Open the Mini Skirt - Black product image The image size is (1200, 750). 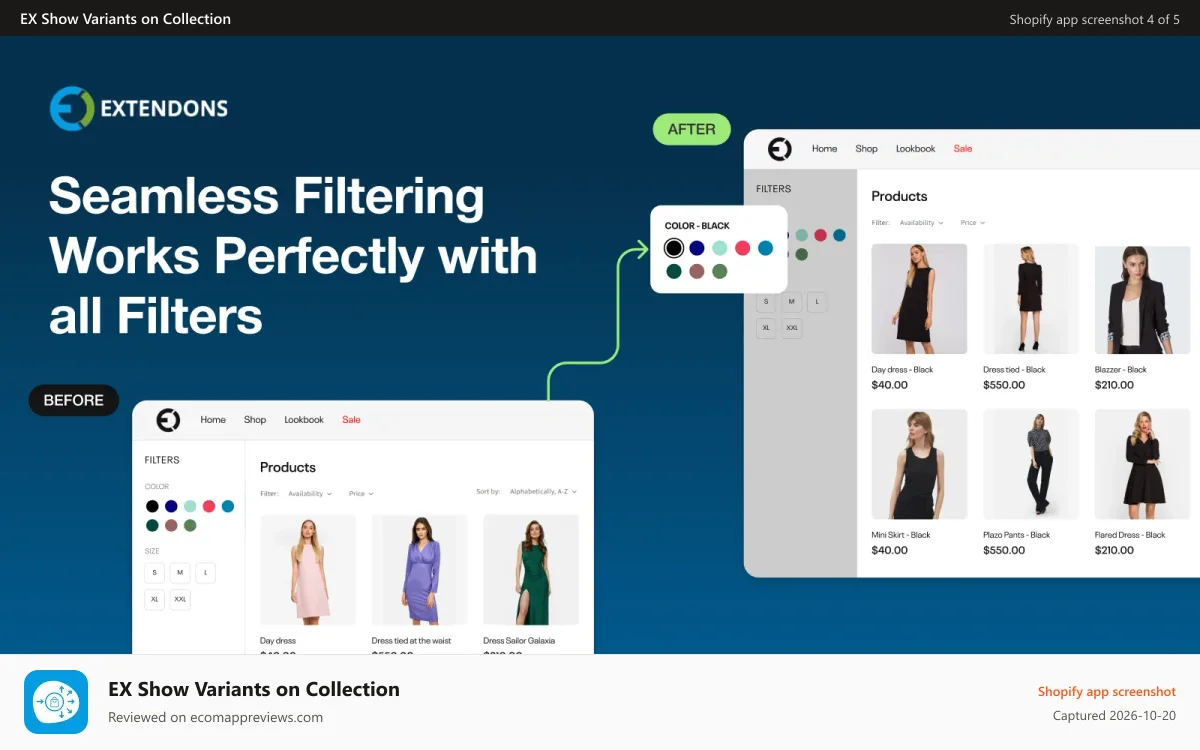click(919, 464)
